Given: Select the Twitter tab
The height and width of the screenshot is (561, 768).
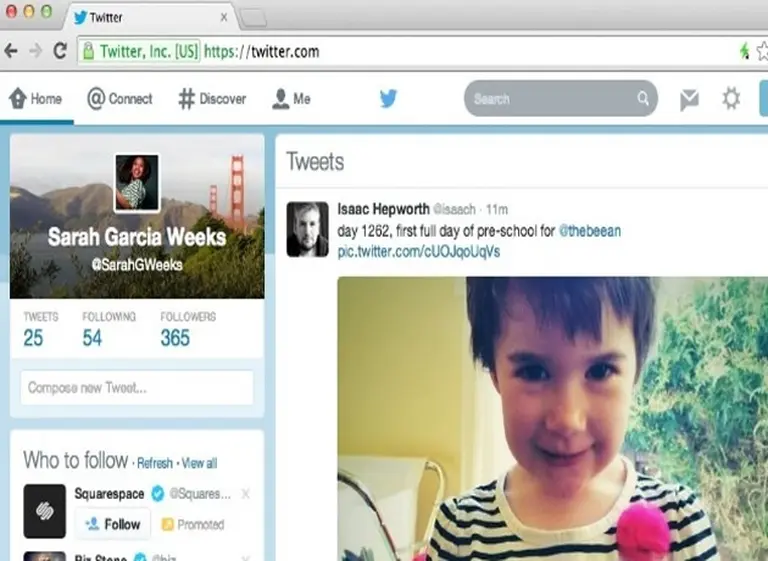Looking at the screenshot, I should [x=149, y=17].
